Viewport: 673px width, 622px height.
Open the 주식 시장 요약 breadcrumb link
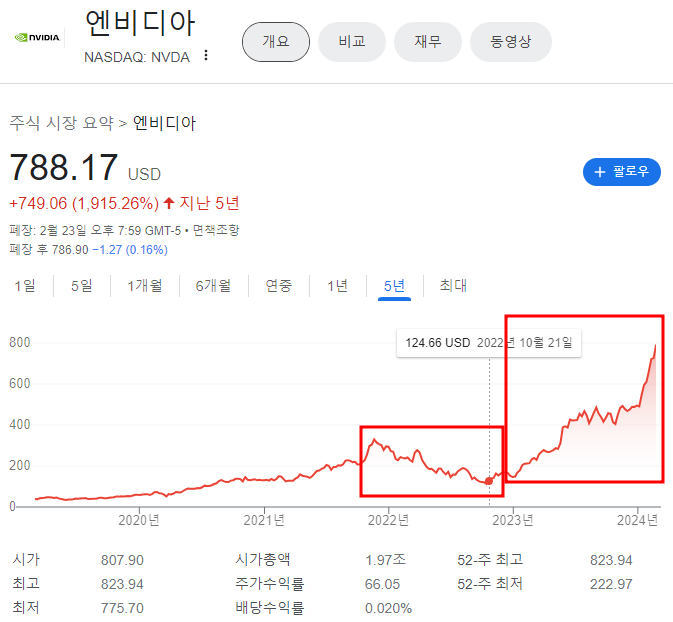coord(61,123)
